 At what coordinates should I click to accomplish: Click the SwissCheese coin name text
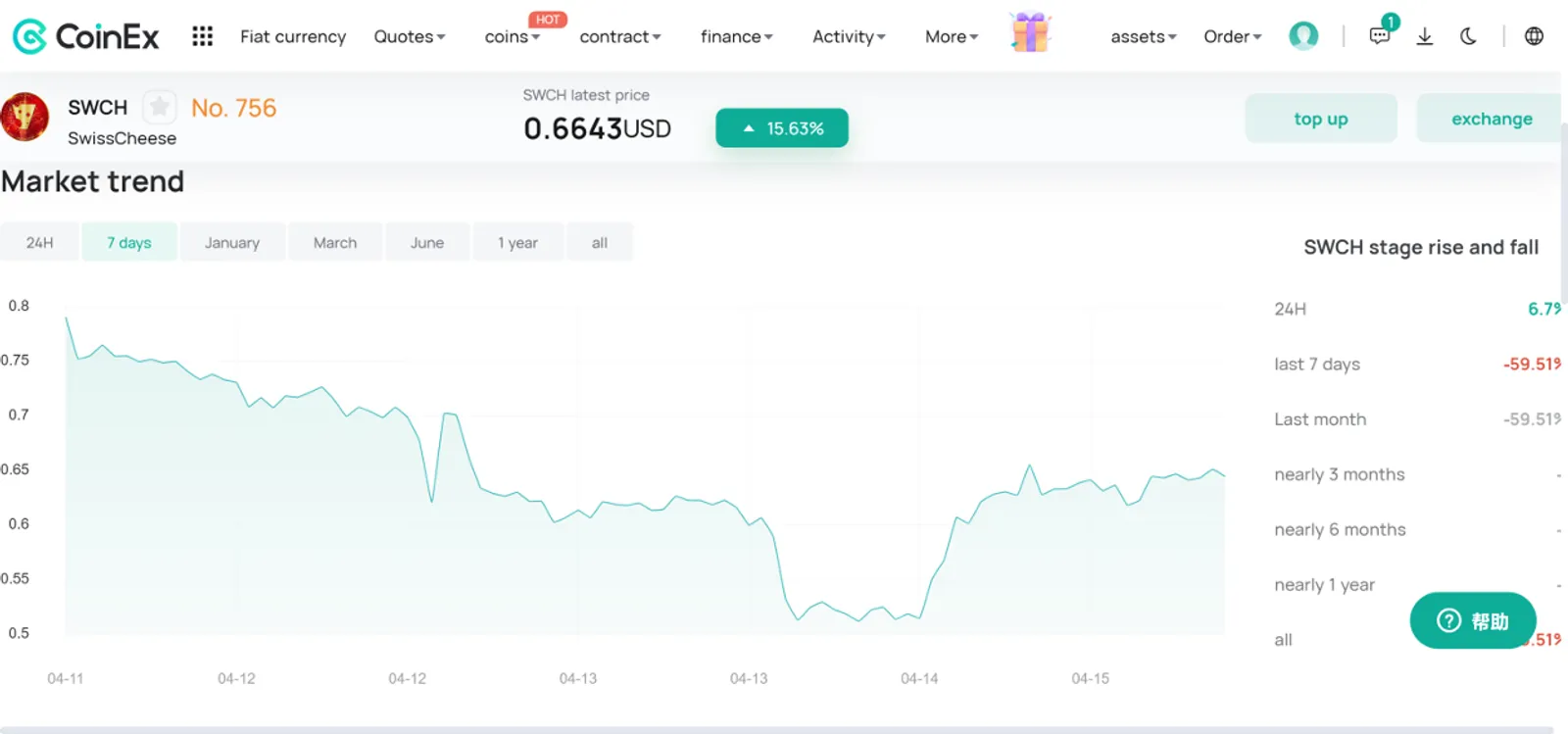tap(122, 138)
